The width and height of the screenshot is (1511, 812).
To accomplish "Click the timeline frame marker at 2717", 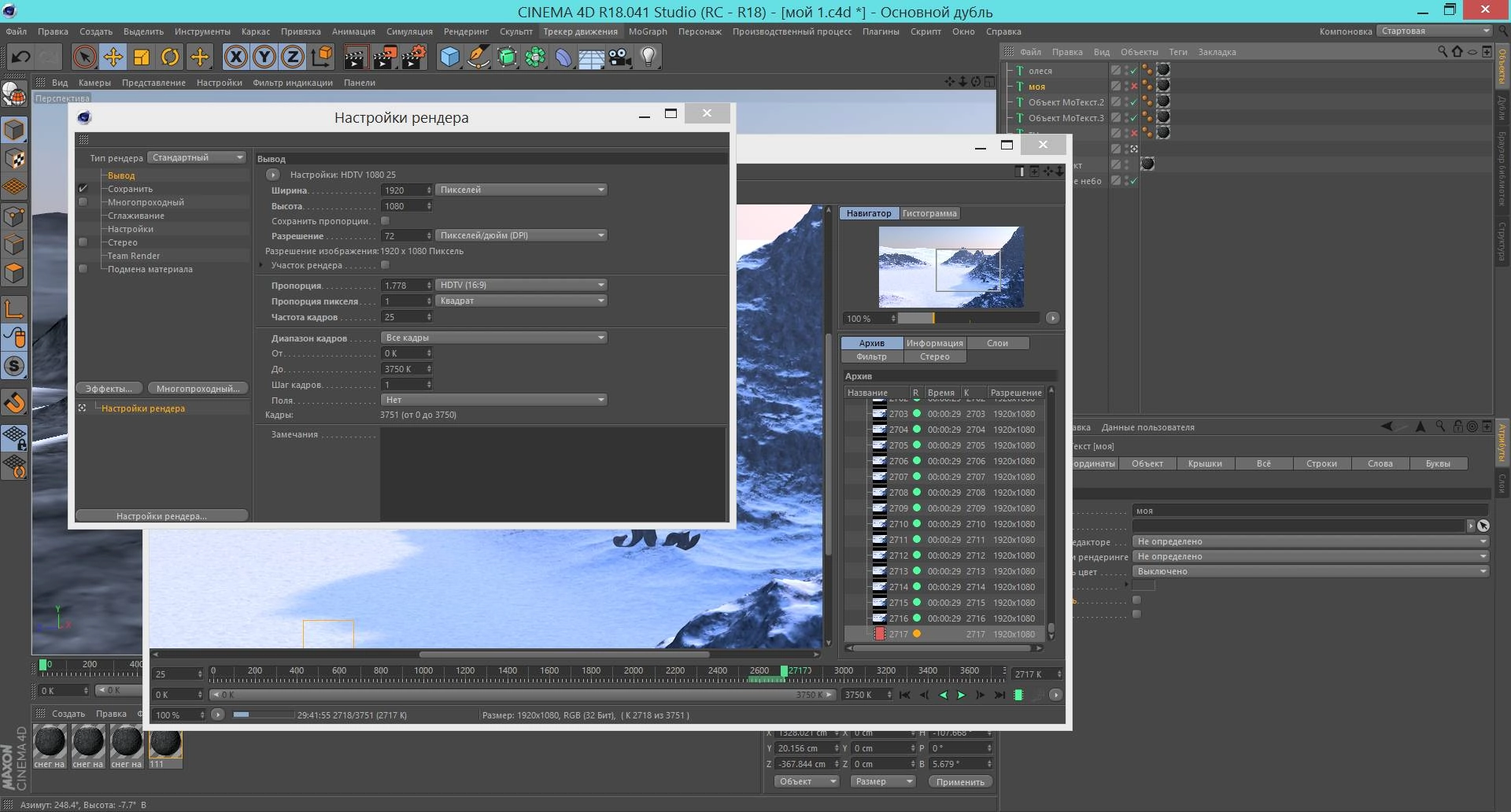I will pos(784,671).
